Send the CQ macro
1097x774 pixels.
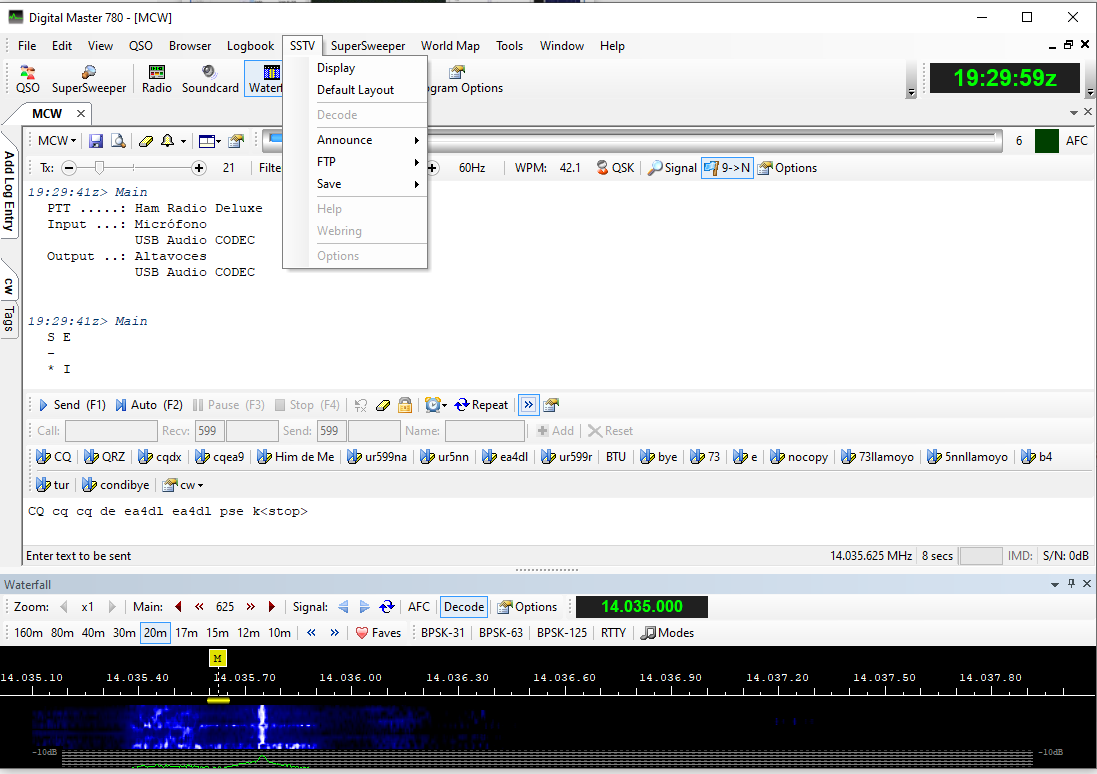[x=54, y=457]
